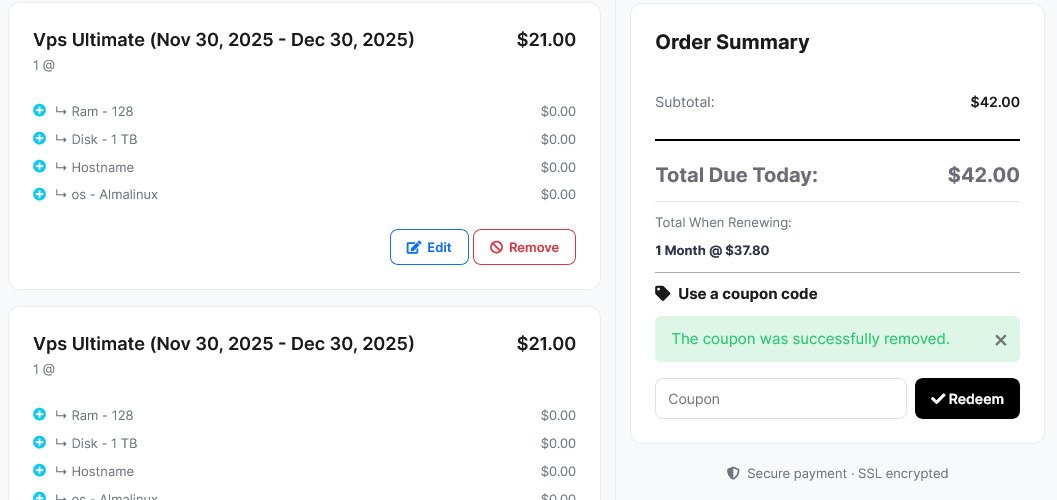Click the plus icon beside Hostname in top cart item

coord(40,166)
